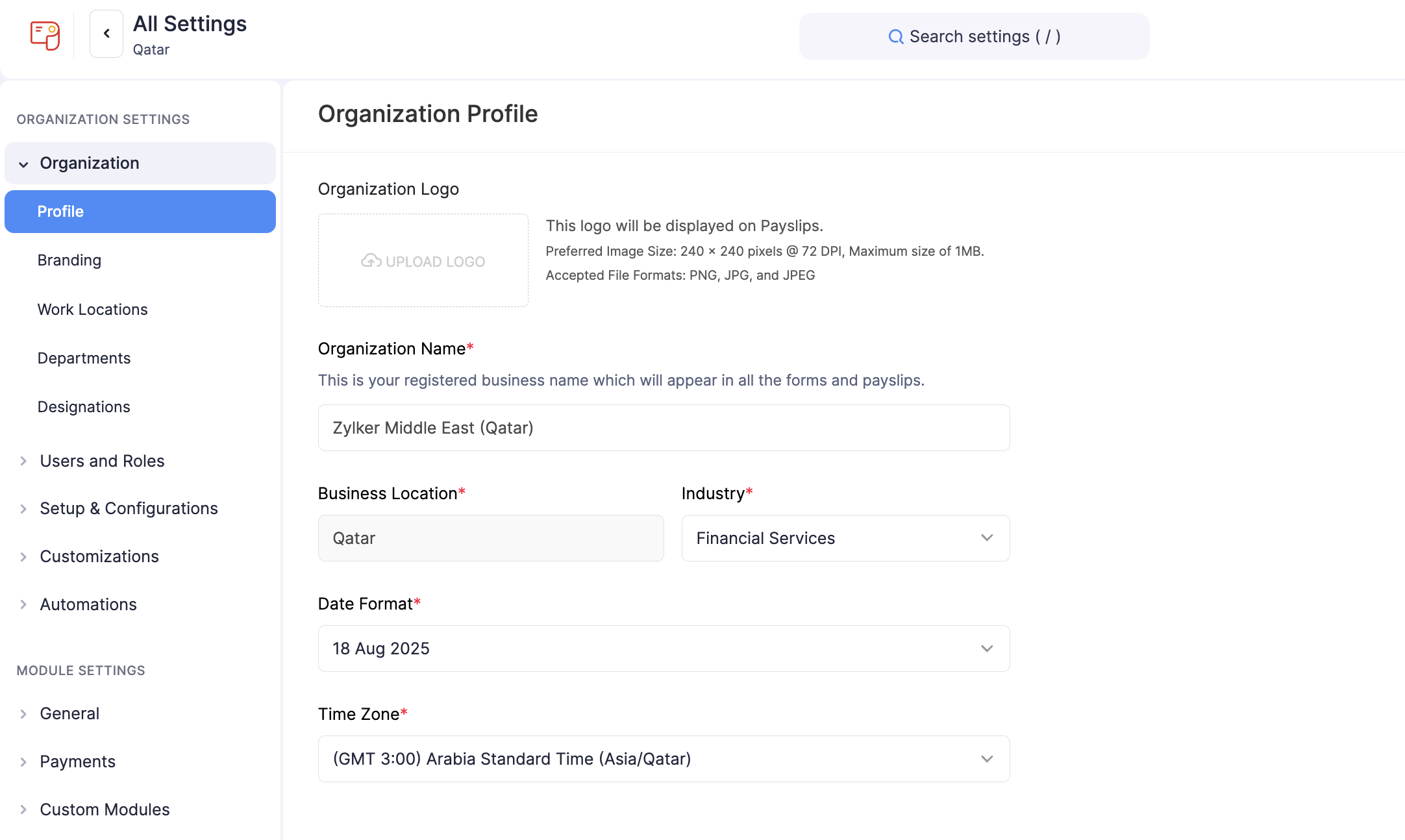Click the chevron next to Users and Roles
The height and width of the screenshot is (840, 1405).
point(23,460)
